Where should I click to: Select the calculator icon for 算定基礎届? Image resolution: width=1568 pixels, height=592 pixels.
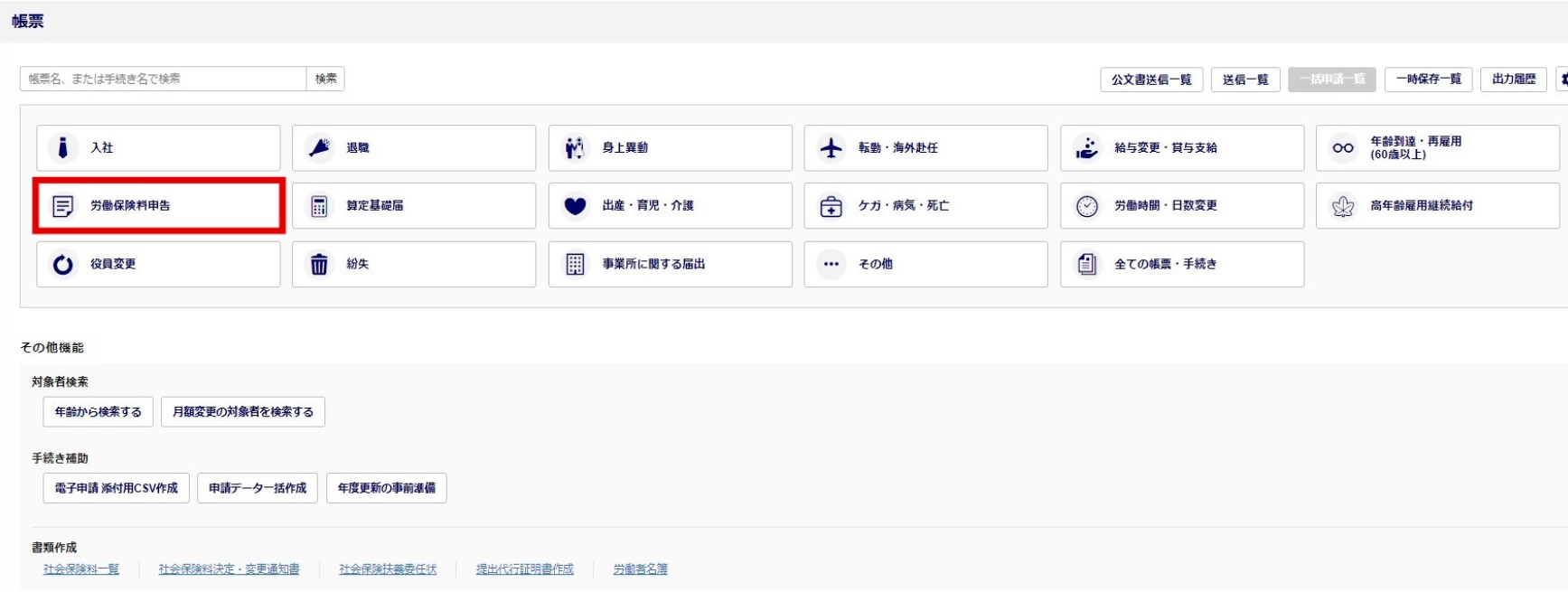click(319, 206)
